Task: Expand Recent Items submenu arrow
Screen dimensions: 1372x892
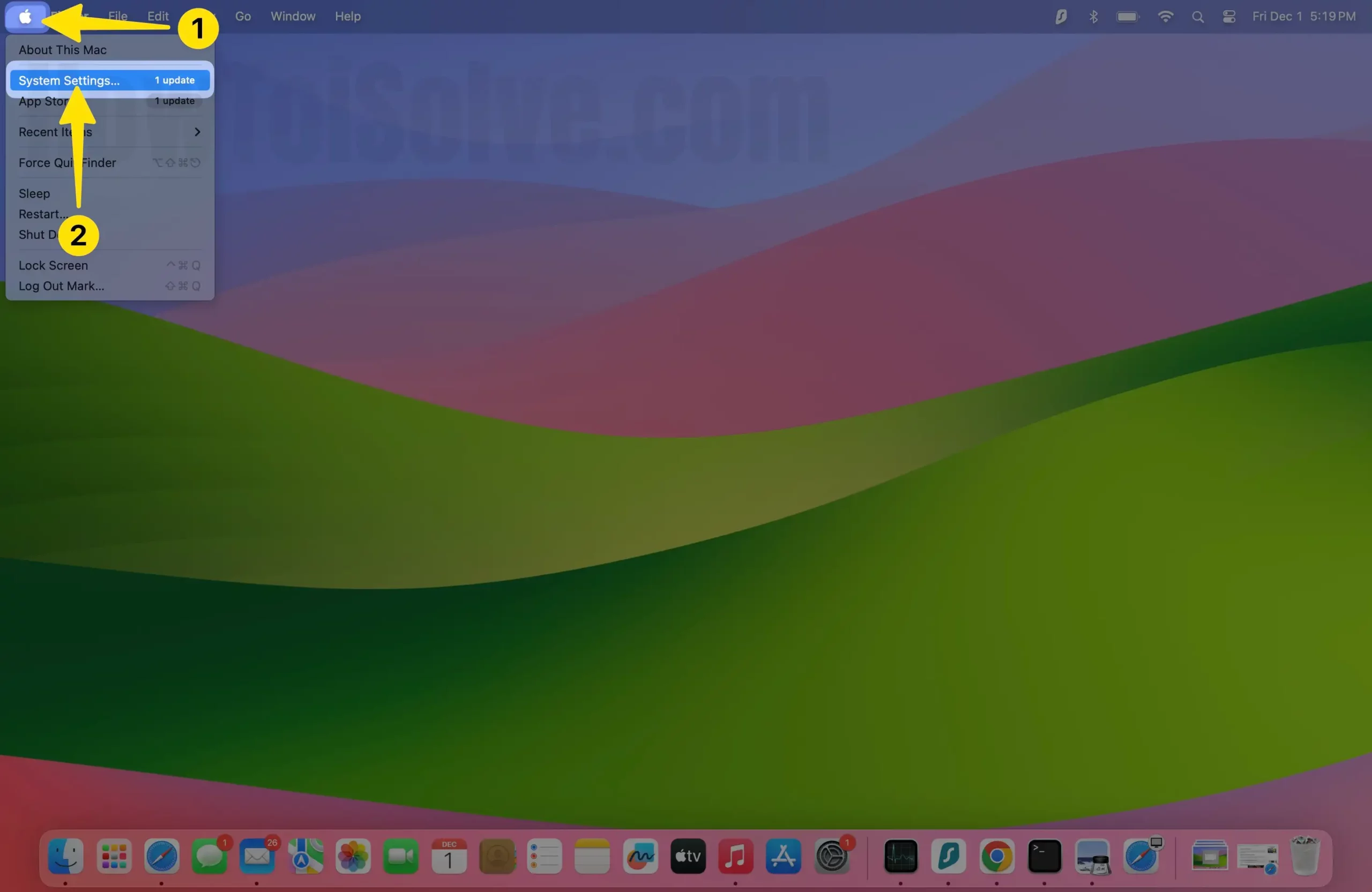Action: coord(197,132)
